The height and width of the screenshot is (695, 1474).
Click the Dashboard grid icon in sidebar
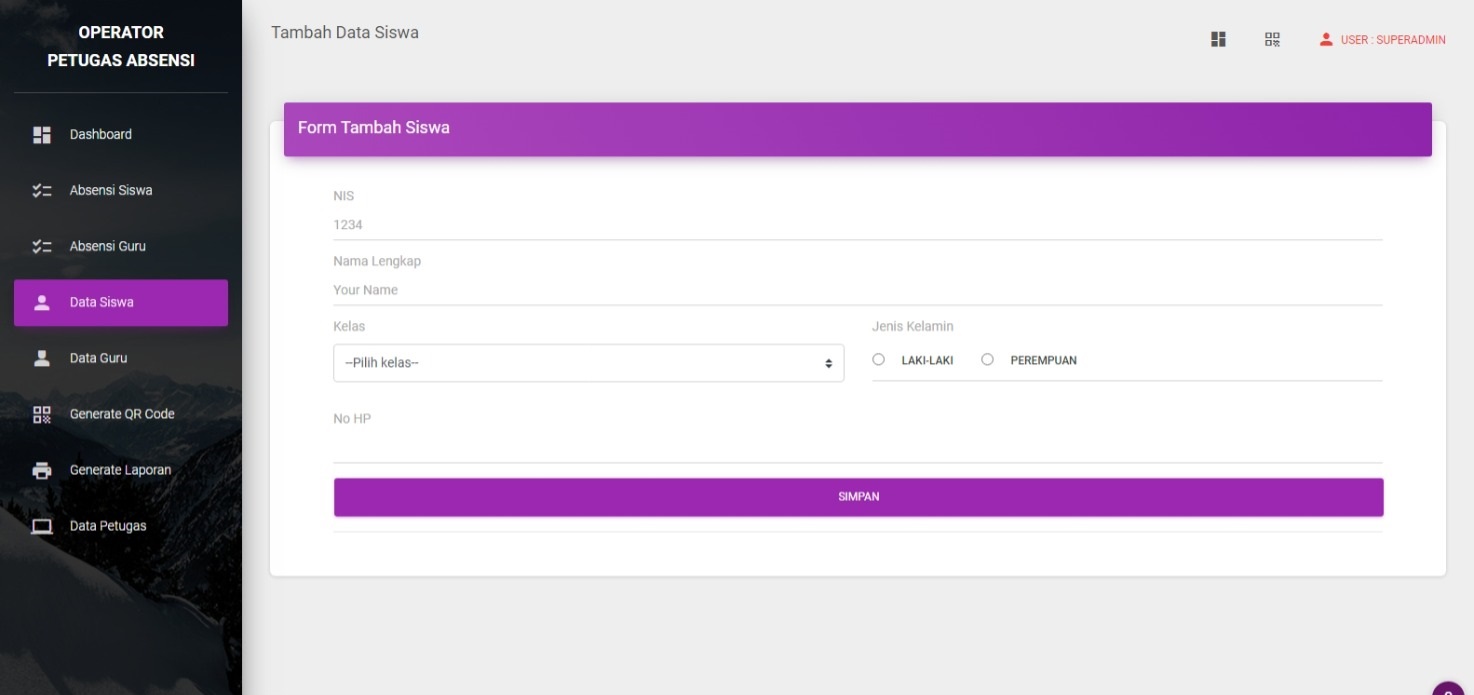pos(42,135)
